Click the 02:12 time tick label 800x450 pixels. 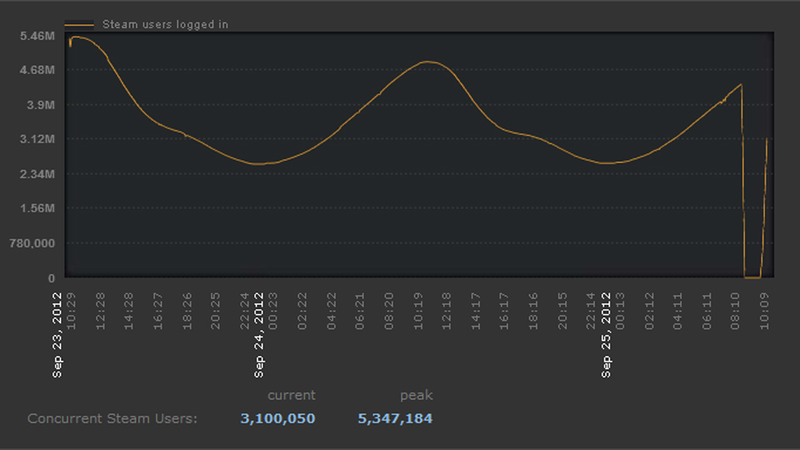coord(649,311)
